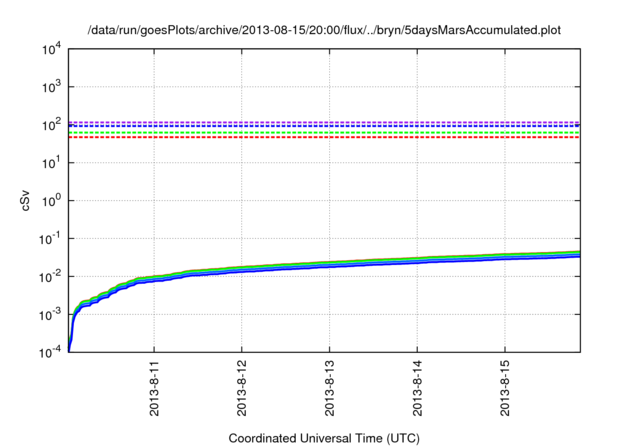This screenshot has height=448, width=640.
Task: Click the 2013-8-14 date label
Action: coord(418,388)
